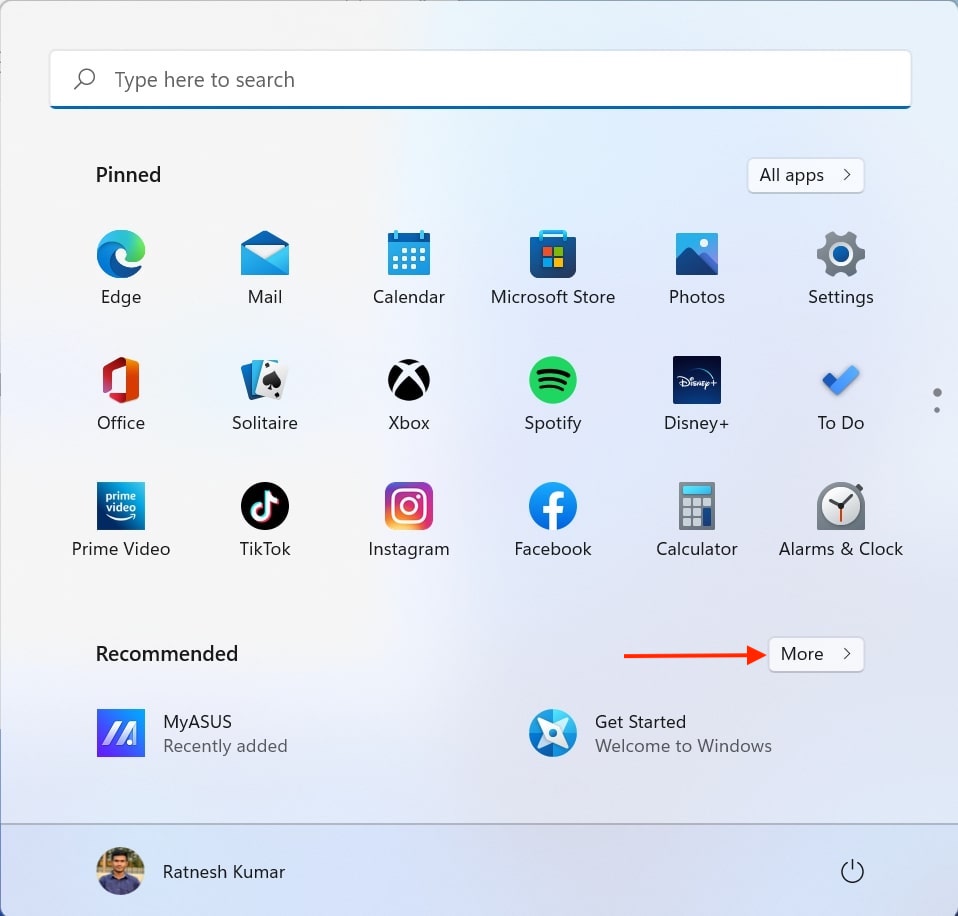Expand More recommended items
Viewport: 958px width, 916px height.
tap(815, 654)
